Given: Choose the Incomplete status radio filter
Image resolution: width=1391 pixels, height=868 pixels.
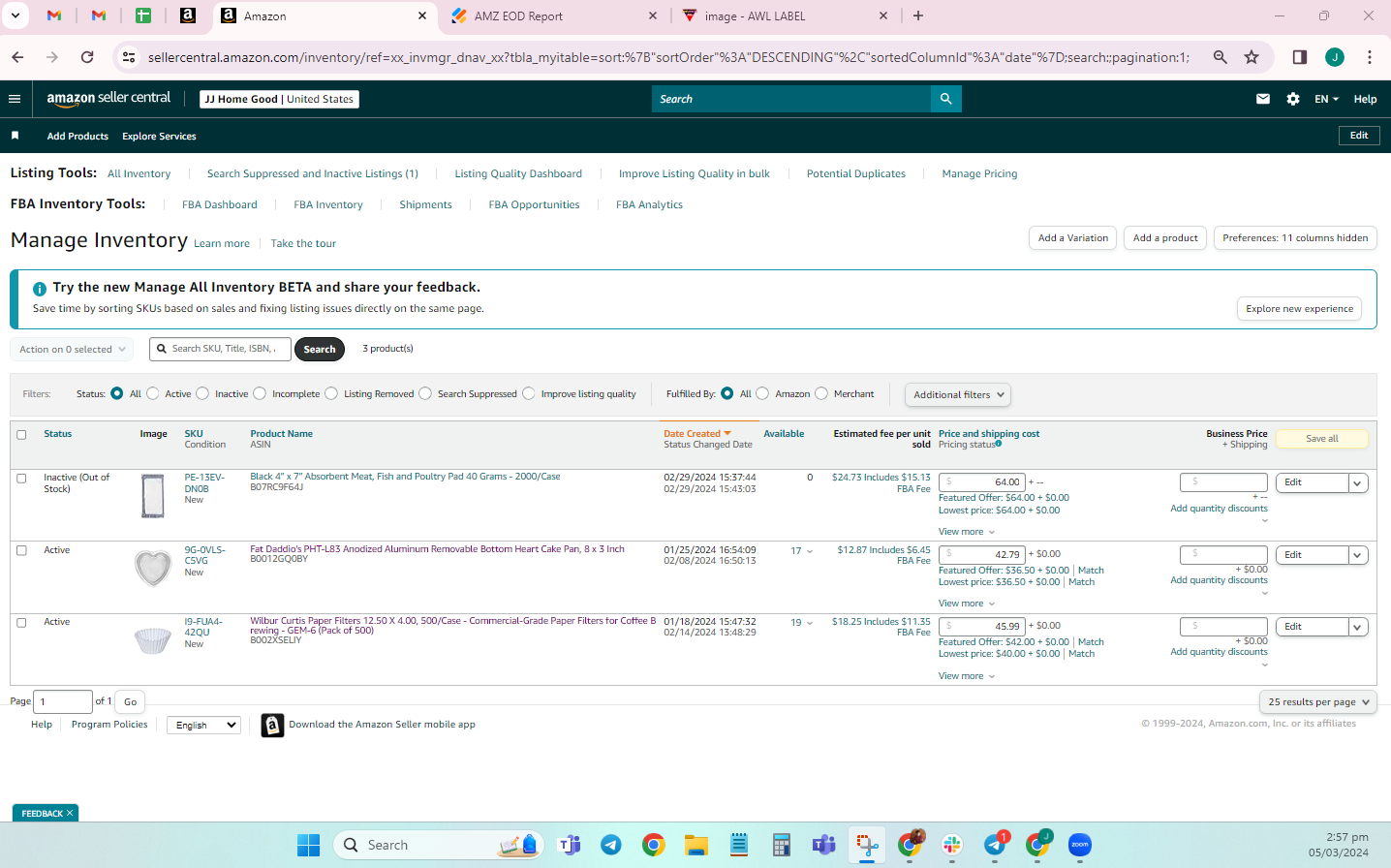Looking at the screenshot, I should 260,393.
